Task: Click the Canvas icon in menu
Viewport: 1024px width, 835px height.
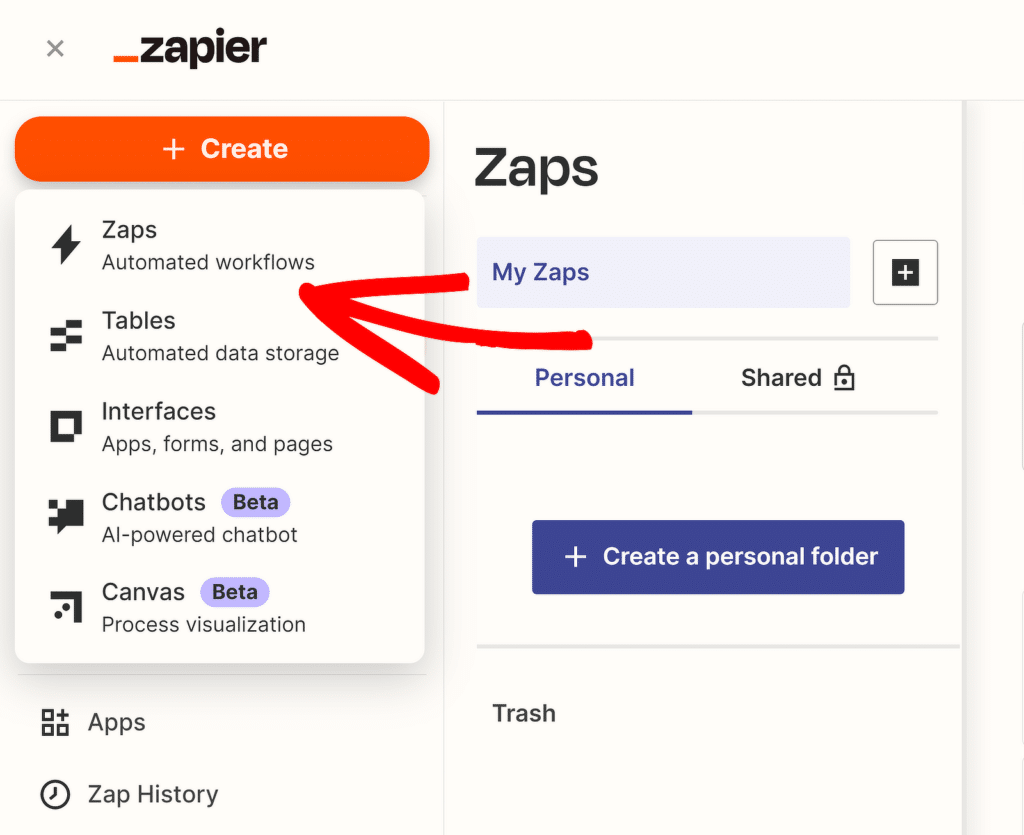Action: (66, 607)
